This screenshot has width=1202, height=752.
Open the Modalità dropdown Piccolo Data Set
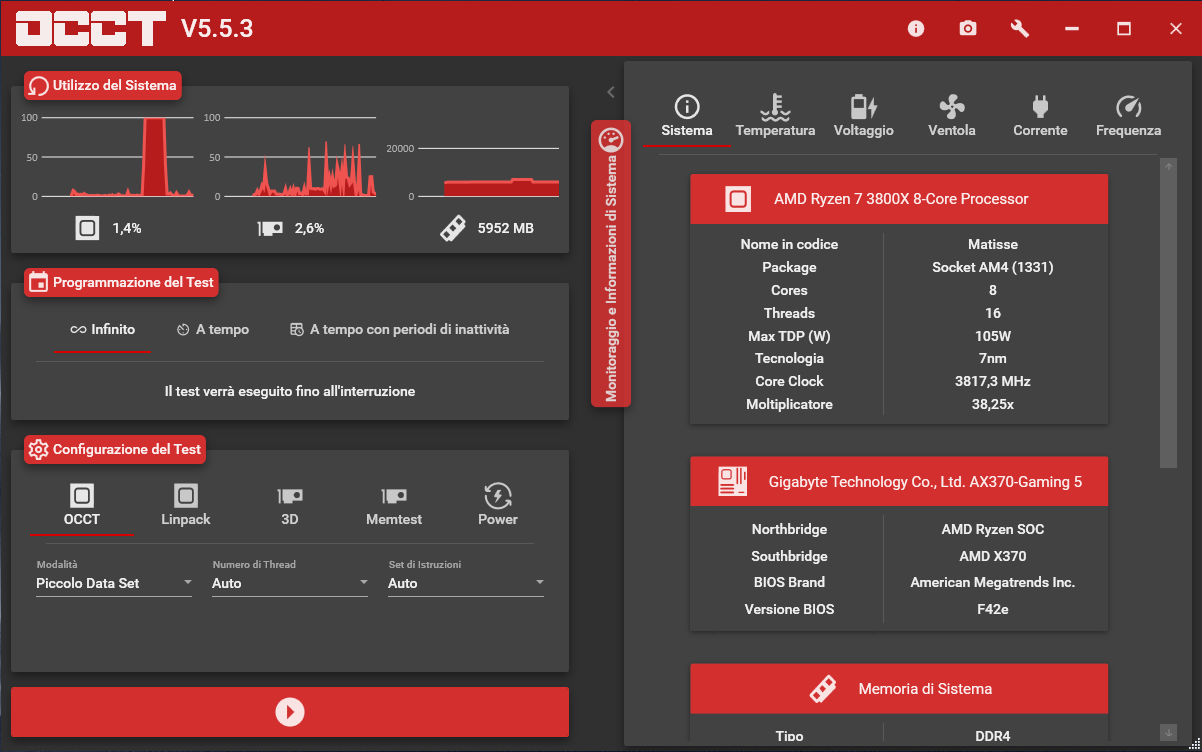tap(114, 583)
